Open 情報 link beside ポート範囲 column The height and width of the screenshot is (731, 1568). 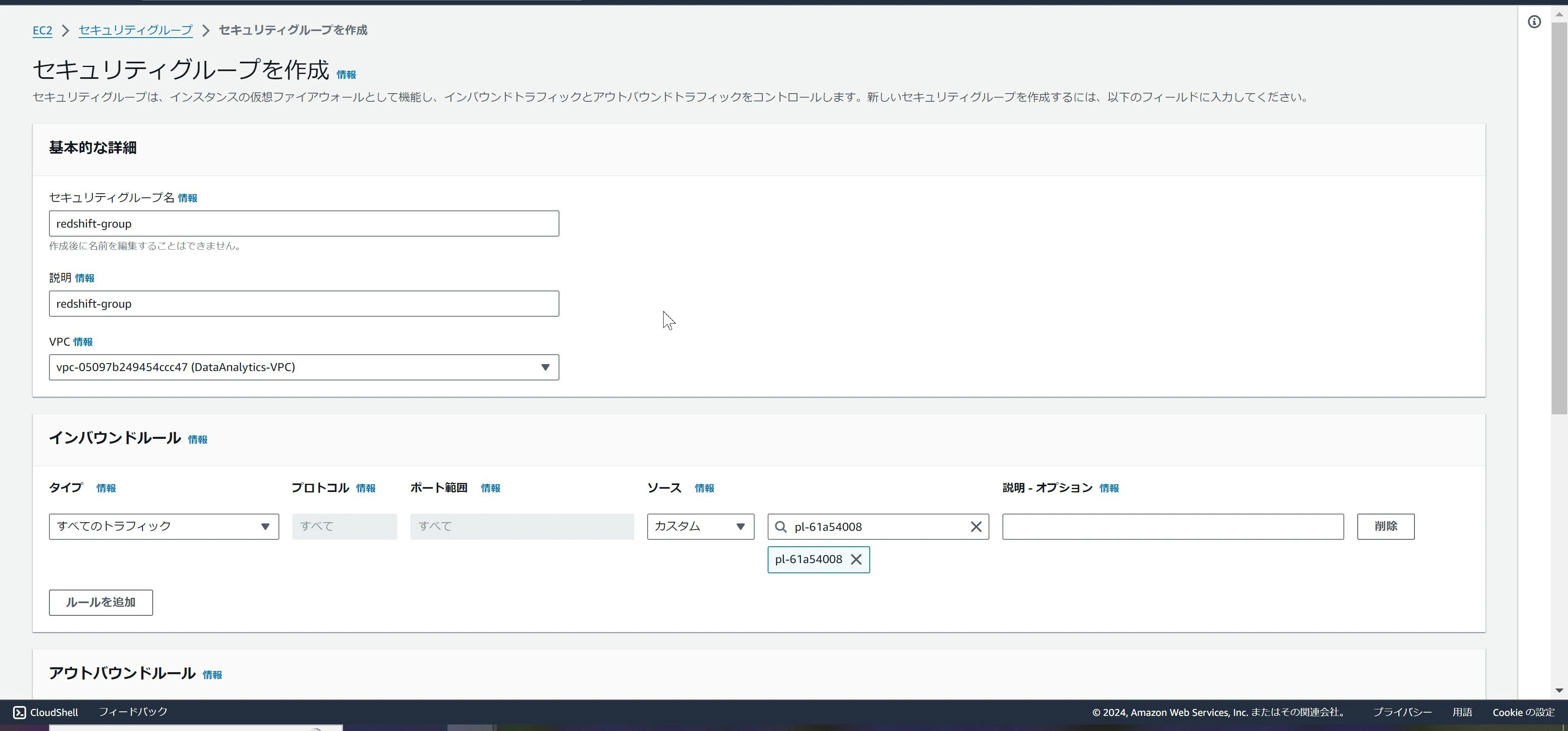(490, 488)
